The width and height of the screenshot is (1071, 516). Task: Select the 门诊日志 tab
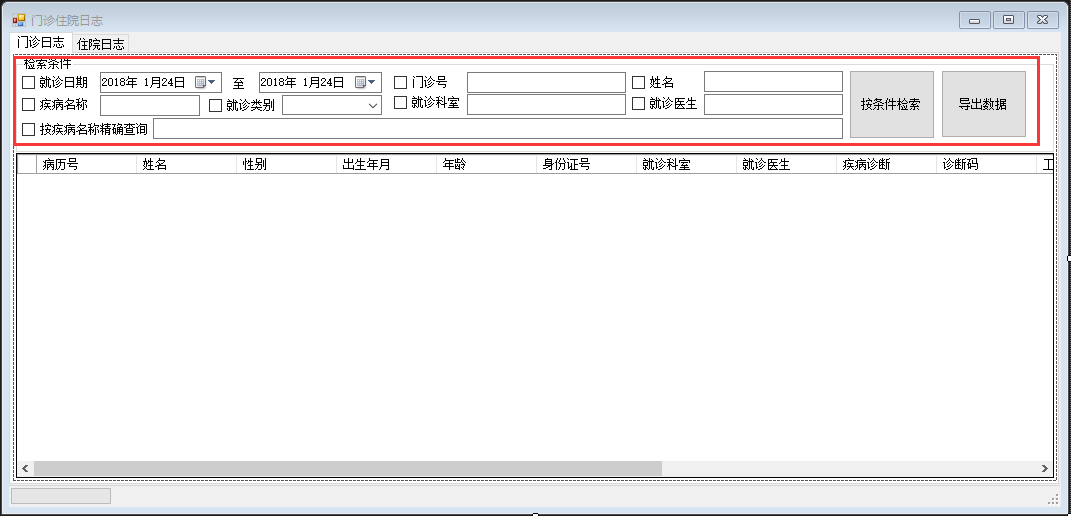click(41, 42)
